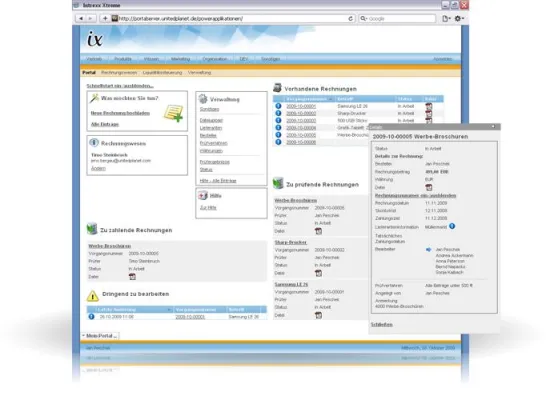
Task: Click the Schließen link in the popup
Action: pyautogui.click(x=382, y=324)
